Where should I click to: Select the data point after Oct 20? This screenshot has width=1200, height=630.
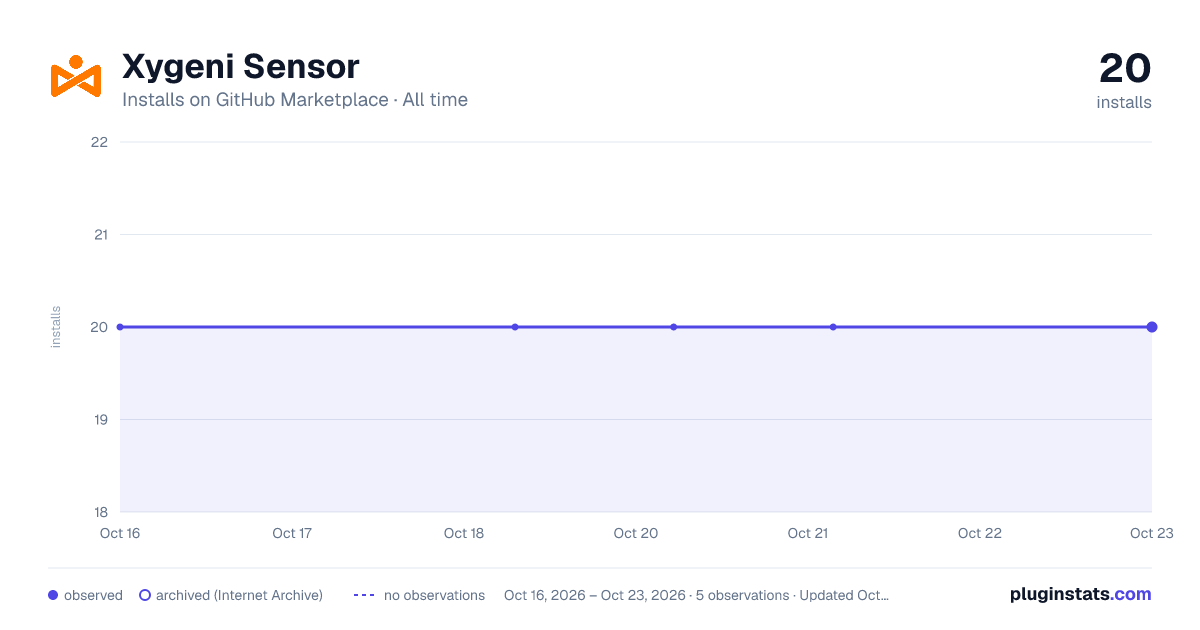pyautogui.click(x=674, y=327)
